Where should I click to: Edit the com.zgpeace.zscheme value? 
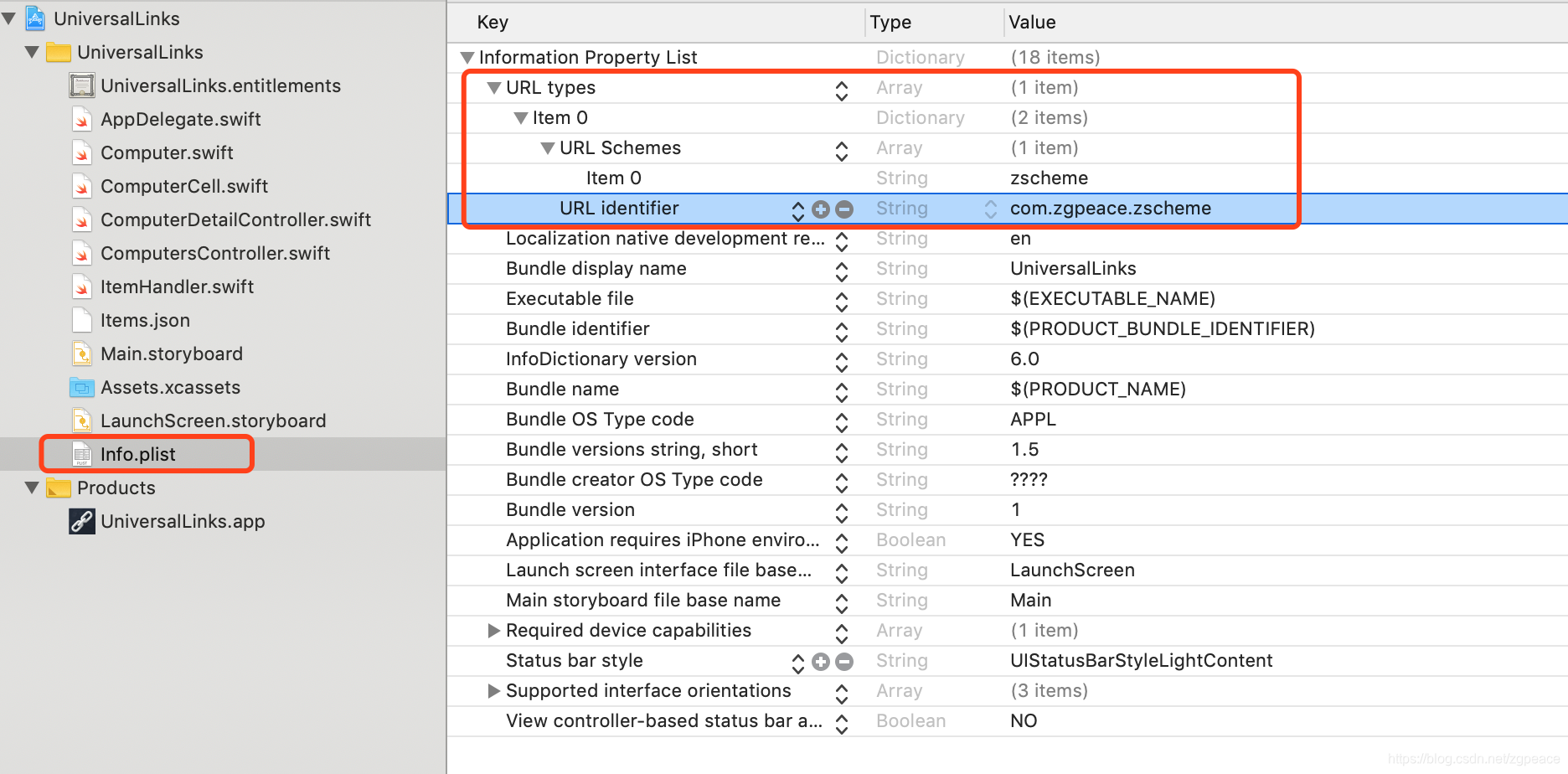click(x=1111, y=209)
